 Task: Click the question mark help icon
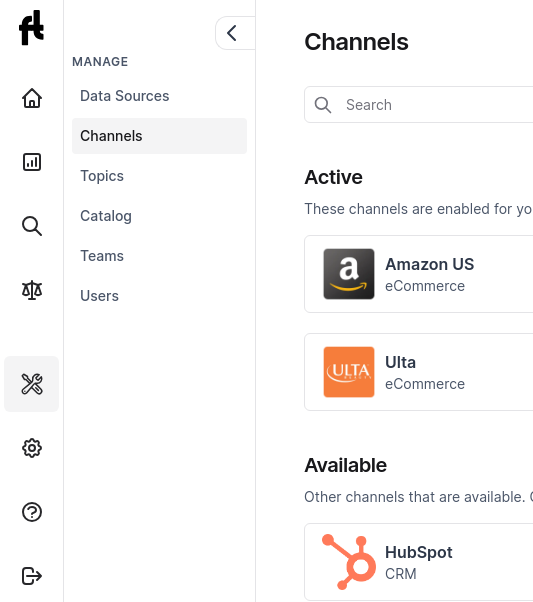pos(32,512)
